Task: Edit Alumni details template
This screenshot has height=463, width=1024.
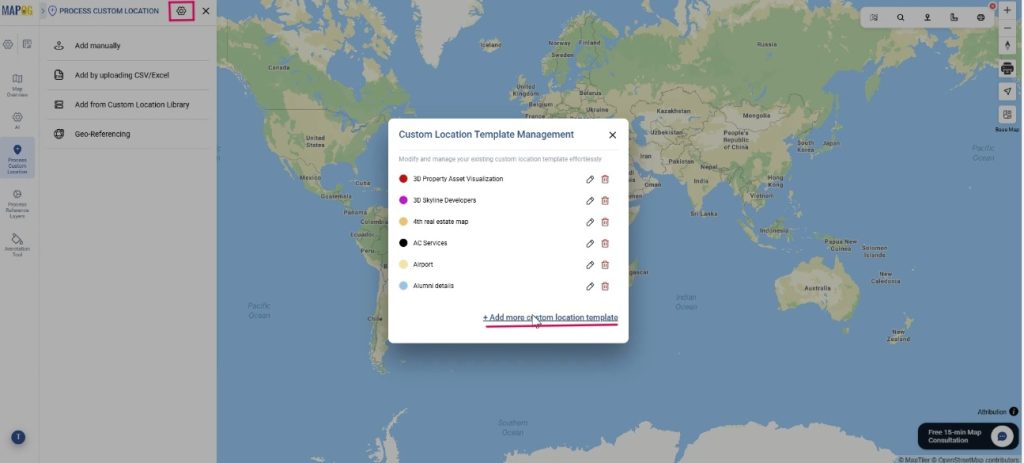Action: point(590,286)
